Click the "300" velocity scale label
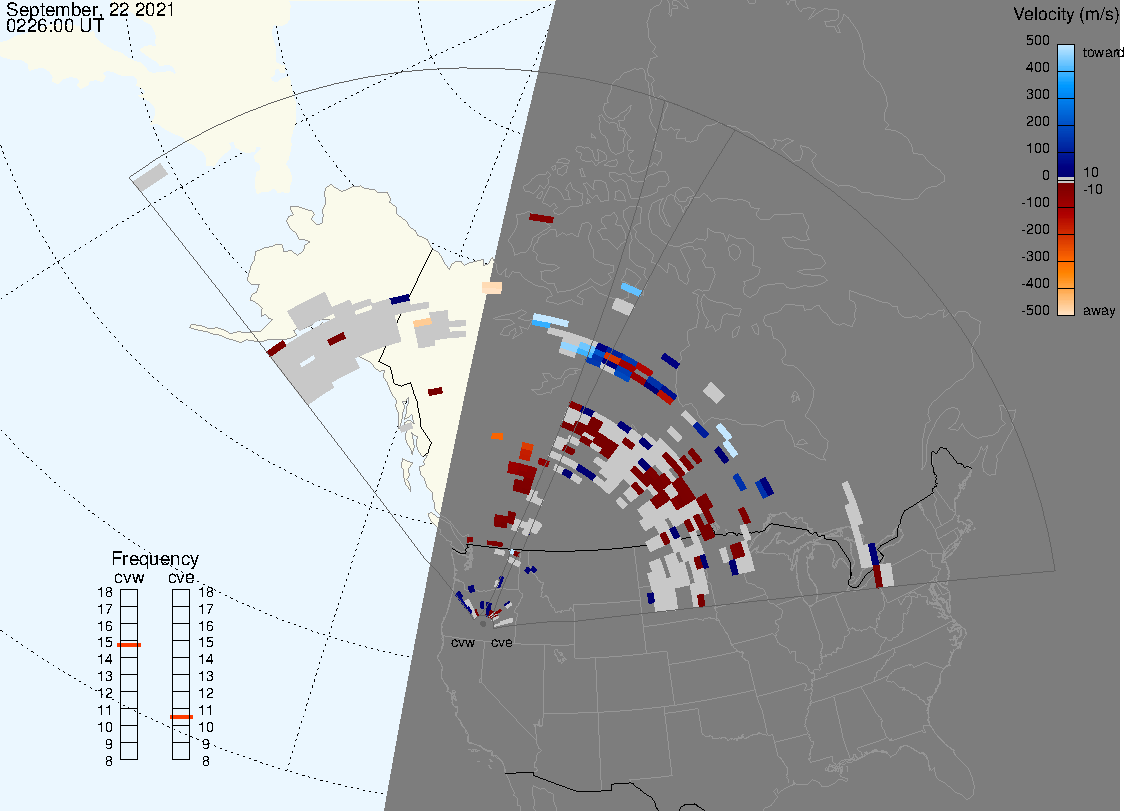The height and width of the screenshot is (811, 1124). pyautogui.click(x=1037, y=94)
